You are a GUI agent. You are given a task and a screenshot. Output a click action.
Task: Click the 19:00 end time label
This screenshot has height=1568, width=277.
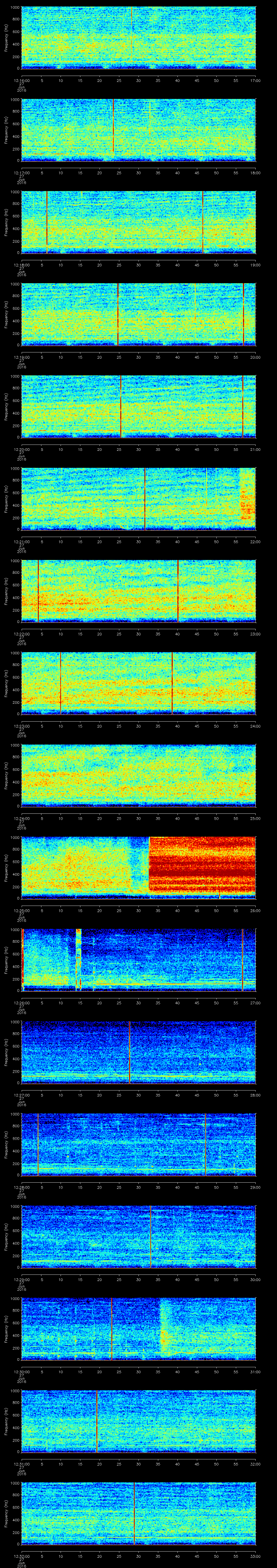256,265
